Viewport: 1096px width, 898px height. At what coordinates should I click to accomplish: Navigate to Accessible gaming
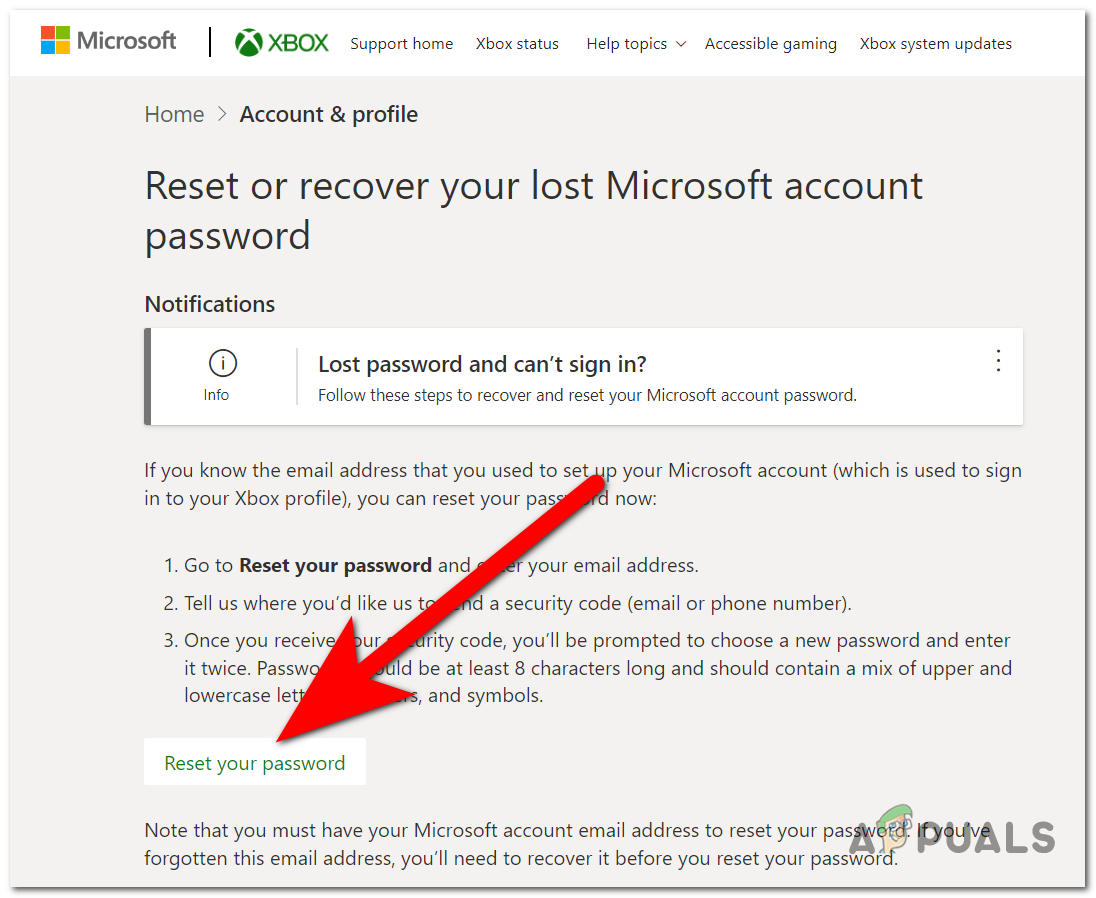771,43
